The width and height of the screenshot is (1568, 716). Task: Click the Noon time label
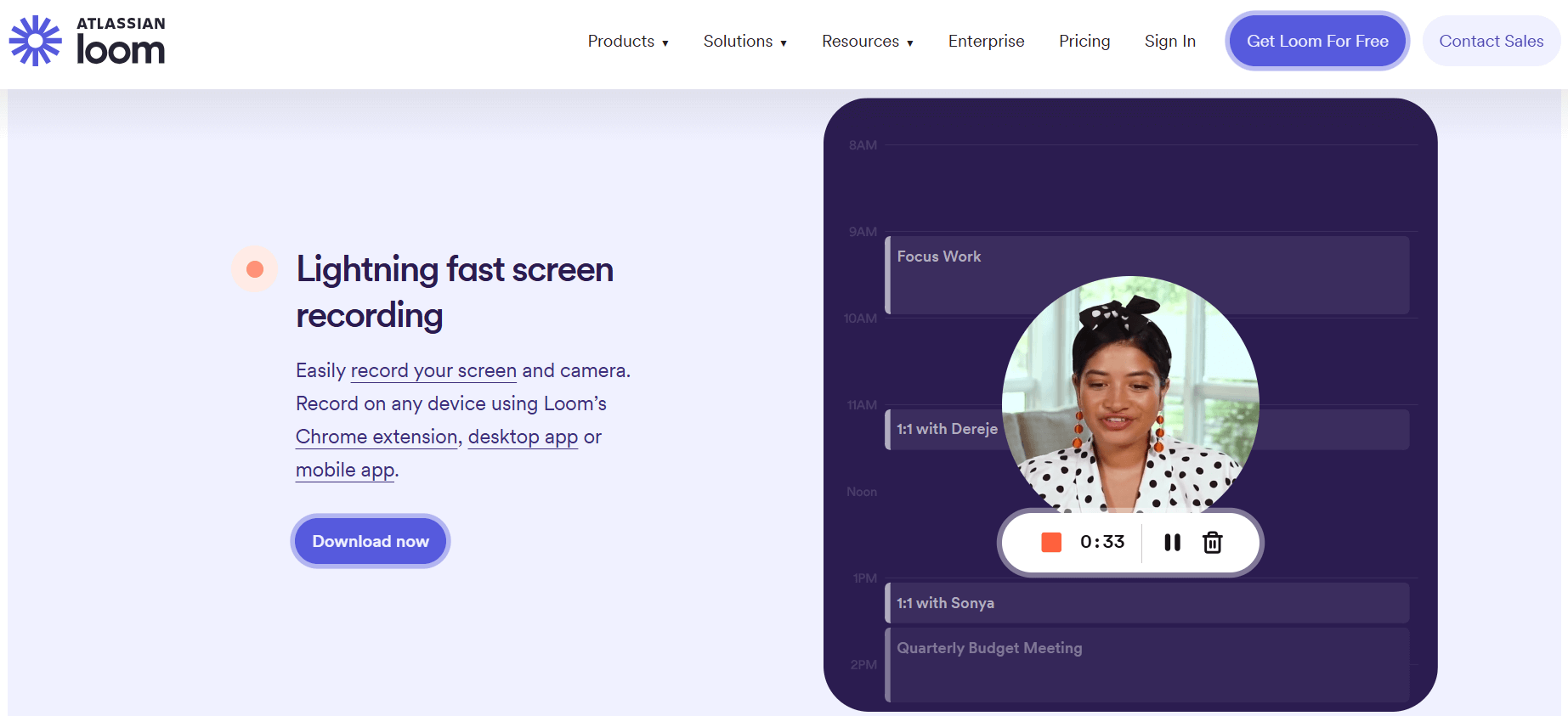tap(862, 492)
